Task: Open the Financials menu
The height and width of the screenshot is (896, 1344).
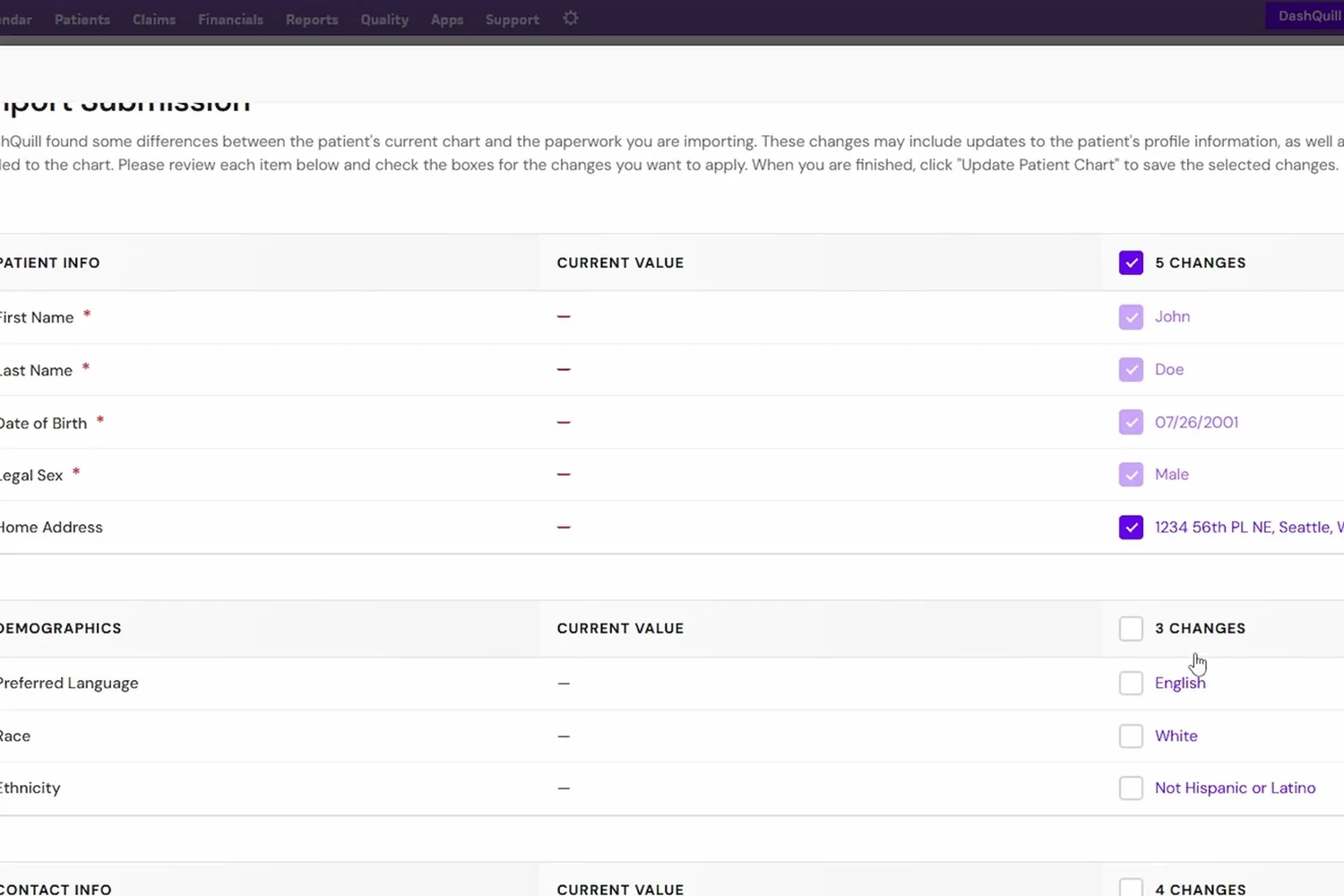Action: [230, 19]
